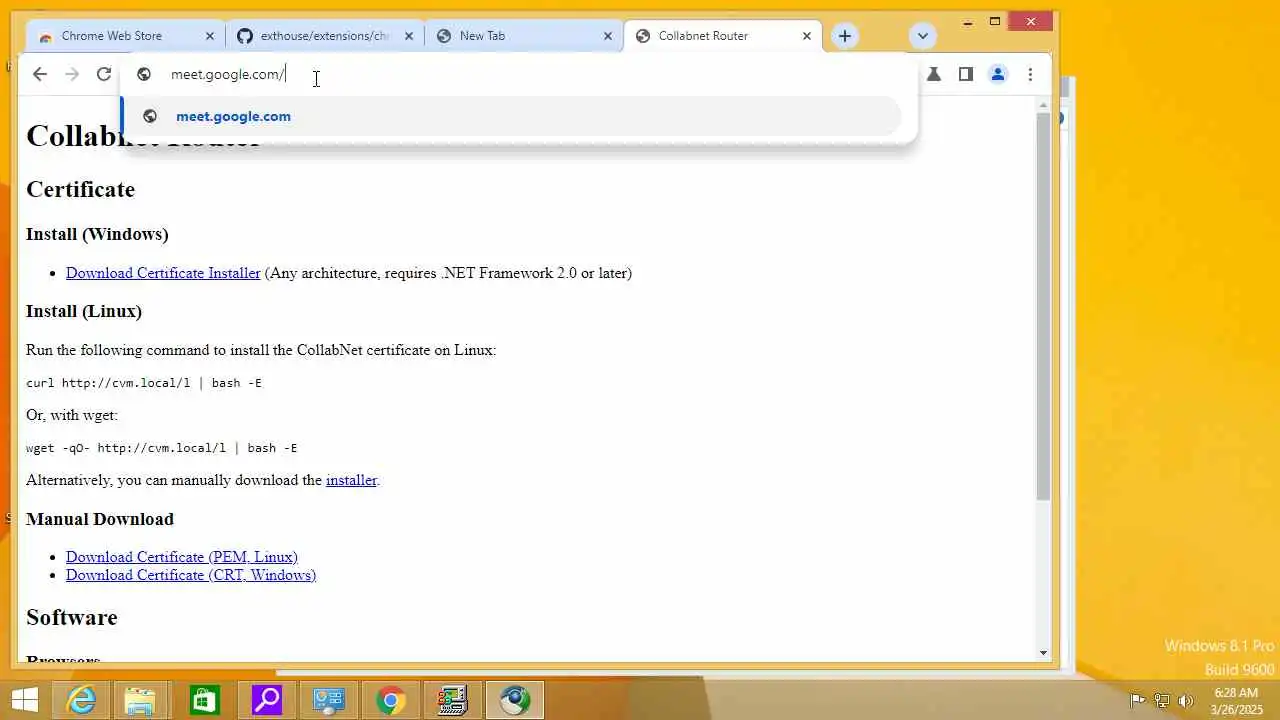Viewport: 1280px width, 720px height.
Task: Click the page scrollbar up arrow
Action: pos(1043,105)
